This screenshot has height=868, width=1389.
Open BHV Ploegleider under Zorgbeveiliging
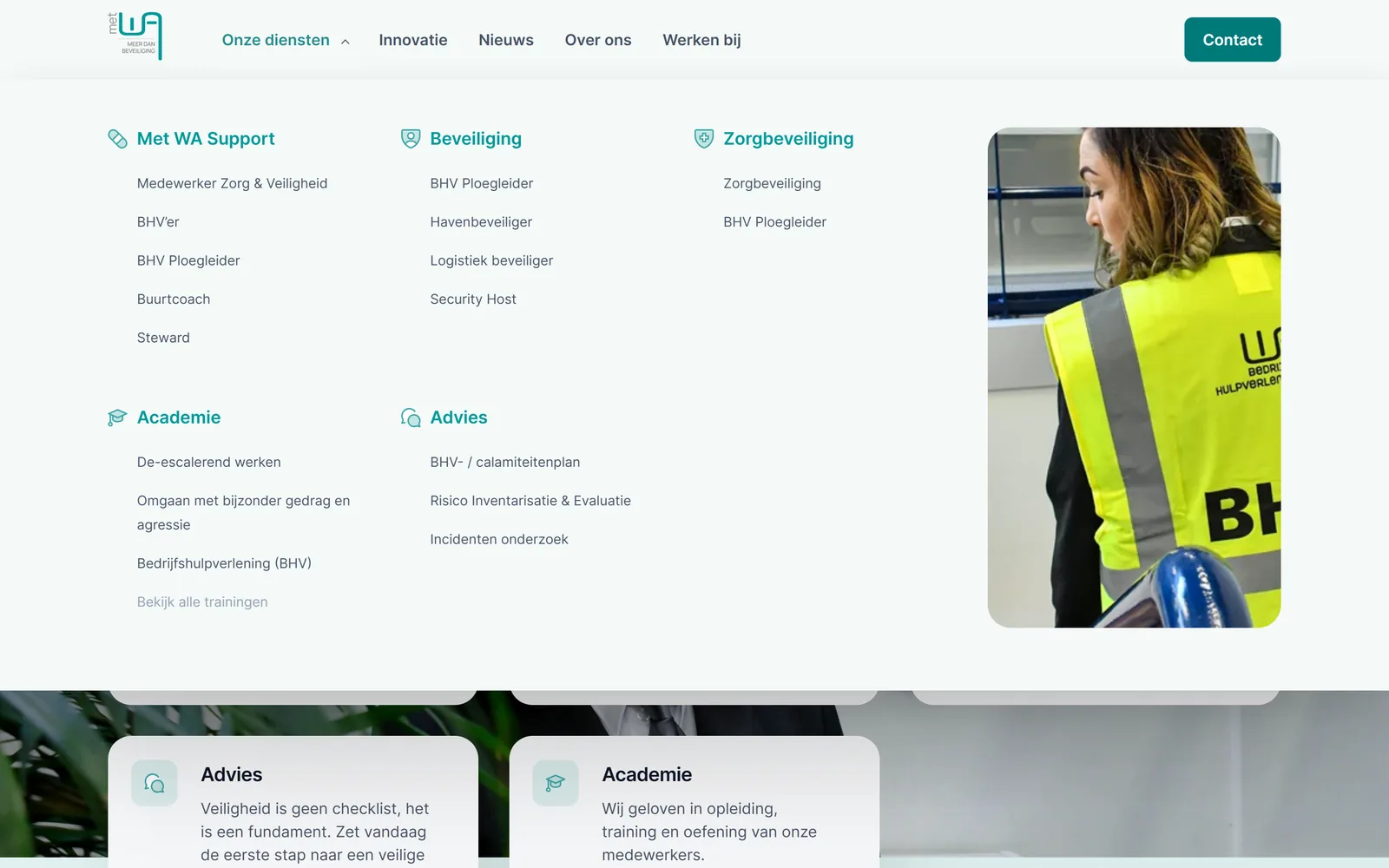click(x=775, y=222)
